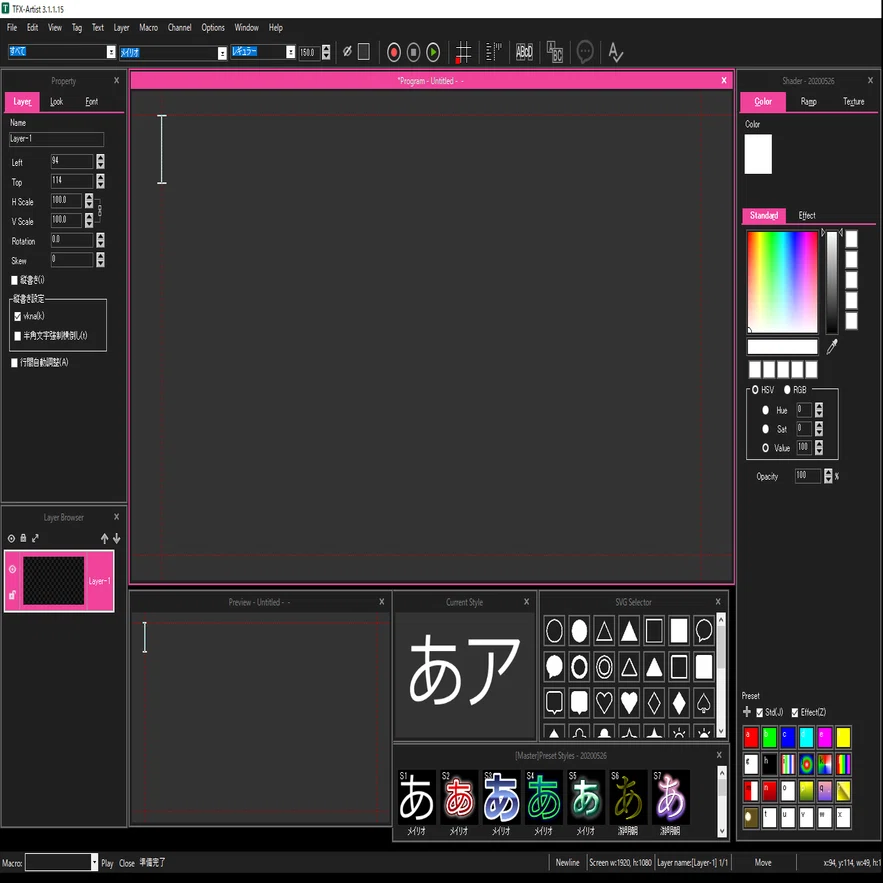Move layer down with the down arrow
883x883 pixels.
click(x=117, y=538)
